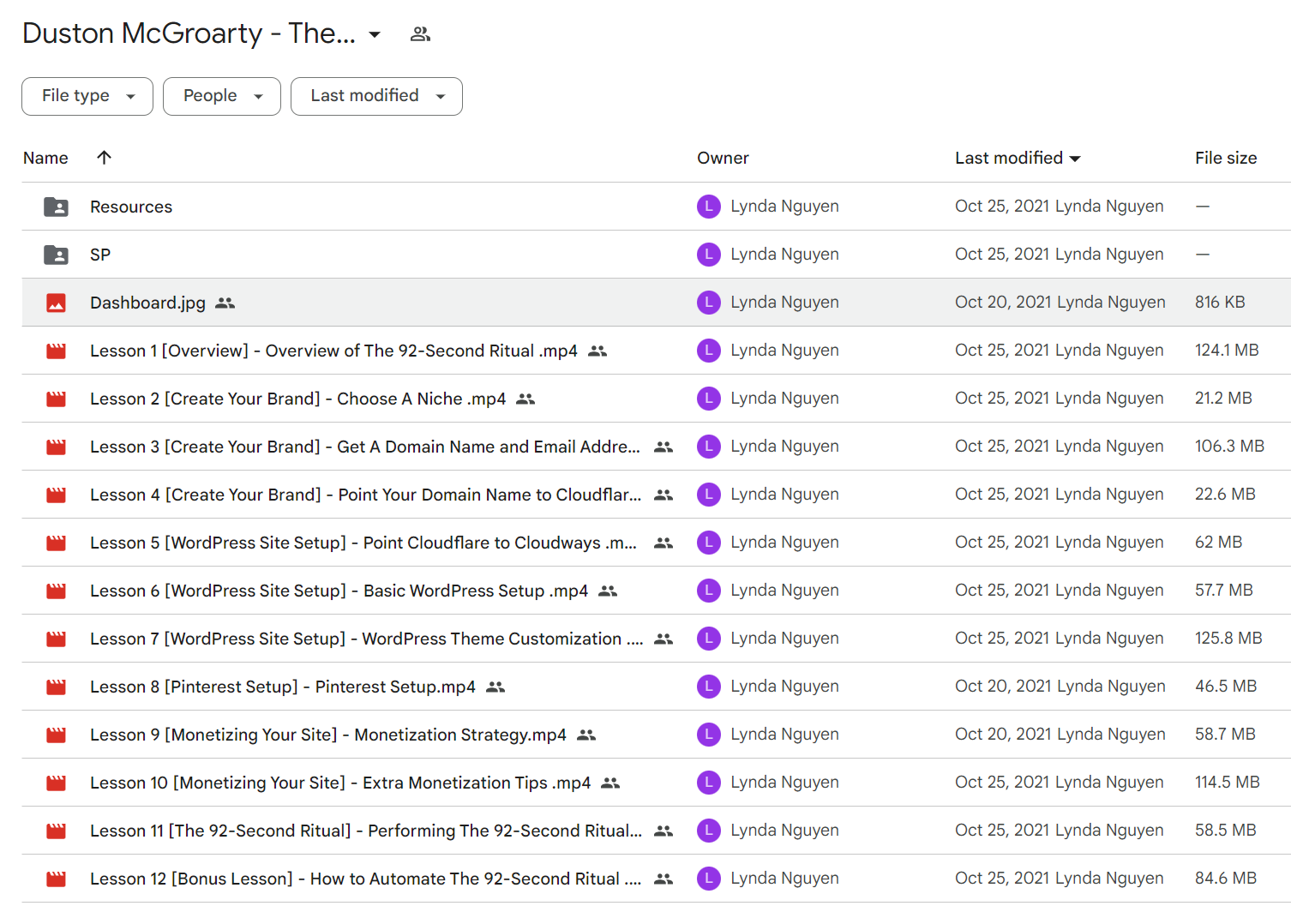
Task: Click the File size column header
Action: coord(1226,158)
